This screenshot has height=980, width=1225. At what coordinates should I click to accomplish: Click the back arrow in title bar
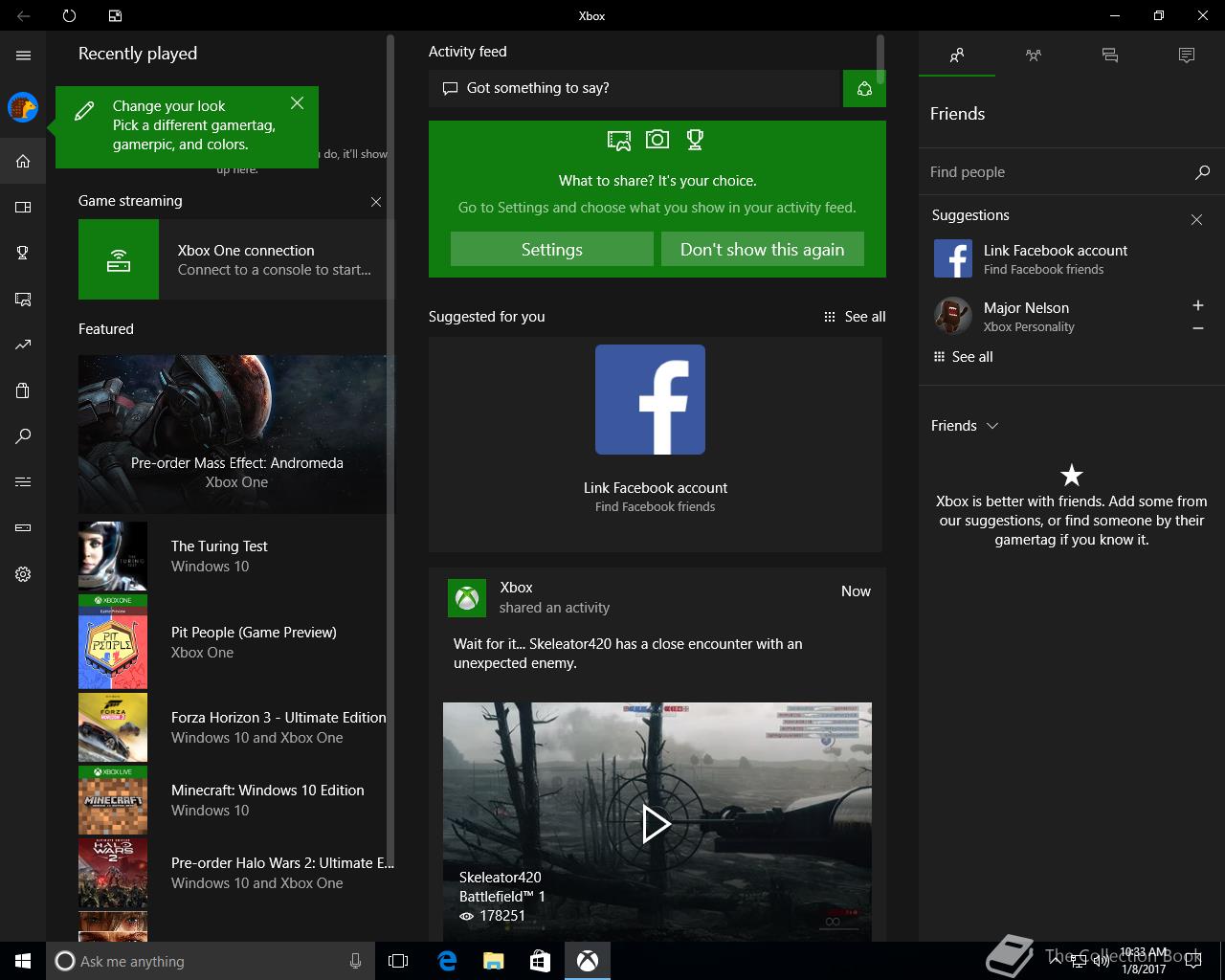pyautogui.click(x=23, y=15)
